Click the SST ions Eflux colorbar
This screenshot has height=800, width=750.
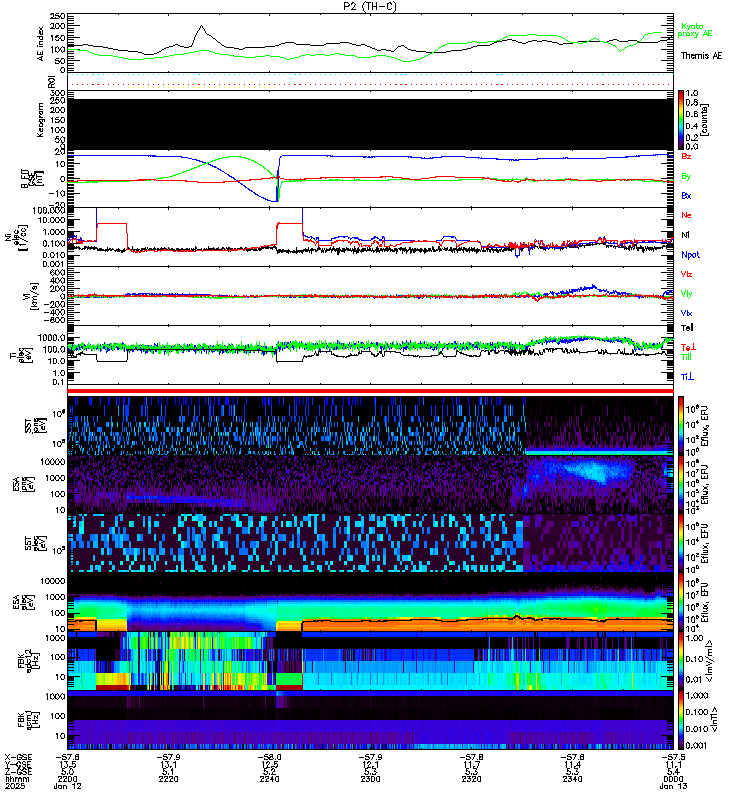tap(681, 426)
